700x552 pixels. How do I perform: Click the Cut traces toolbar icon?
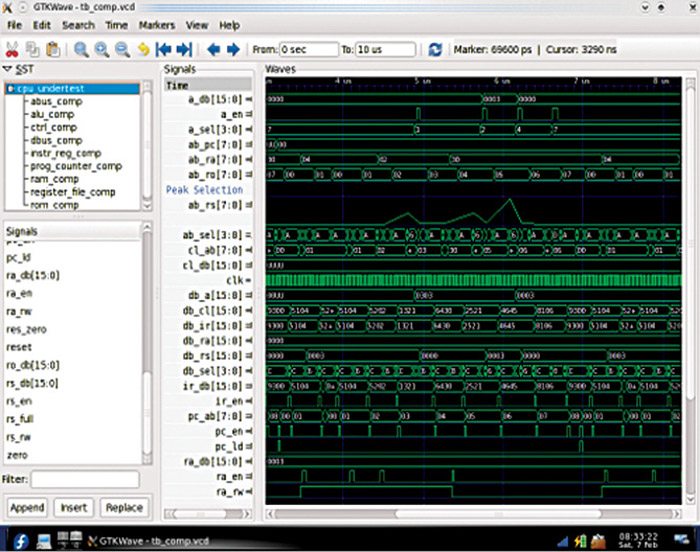click(x=13, y=49)
